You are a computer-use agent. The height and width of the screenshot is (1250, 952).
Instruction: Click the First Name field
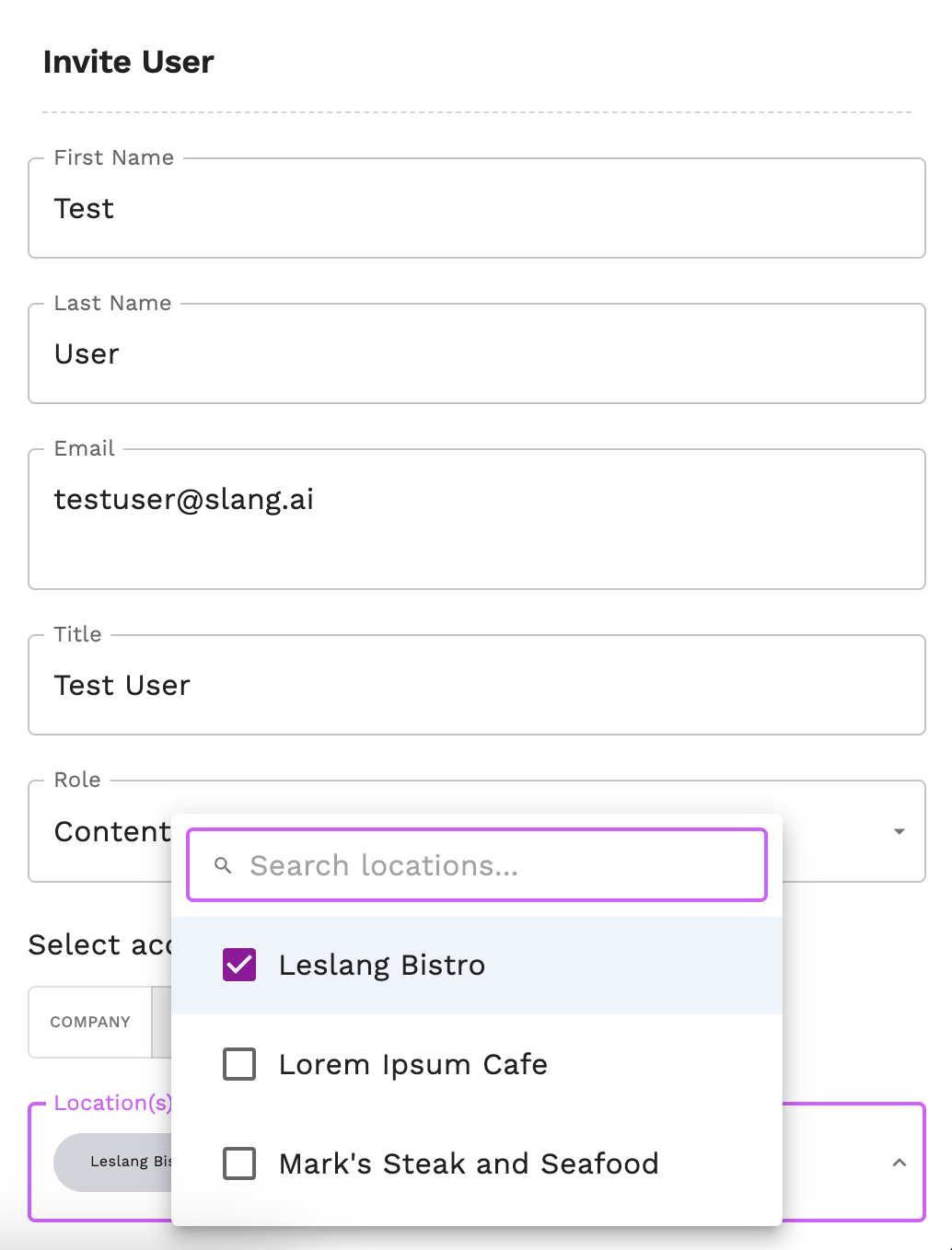(x=476, y=209)
